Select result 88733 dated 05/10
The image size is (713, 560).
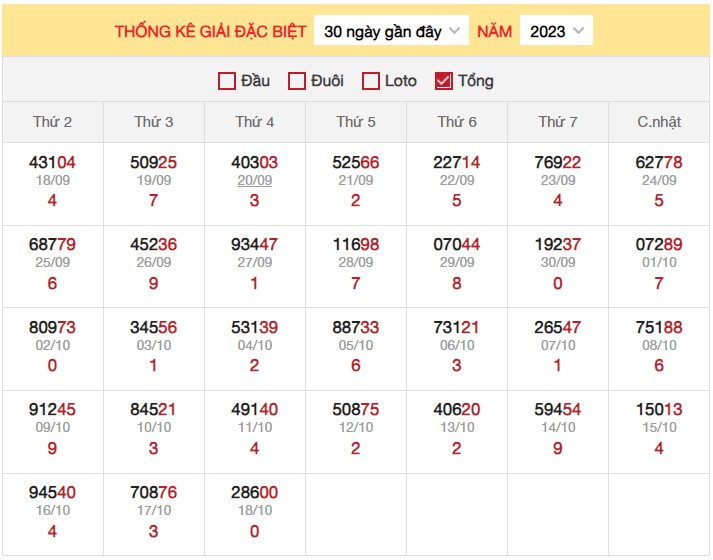click(356, 327)
